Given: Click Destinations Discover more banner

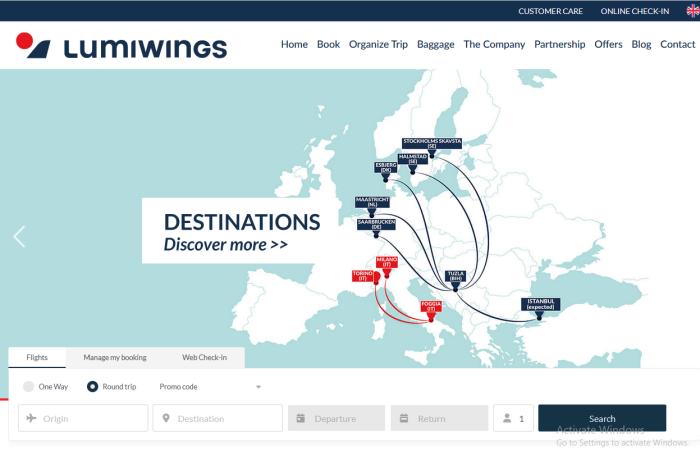Looking at the screenshot, I should tap(242, 231).
